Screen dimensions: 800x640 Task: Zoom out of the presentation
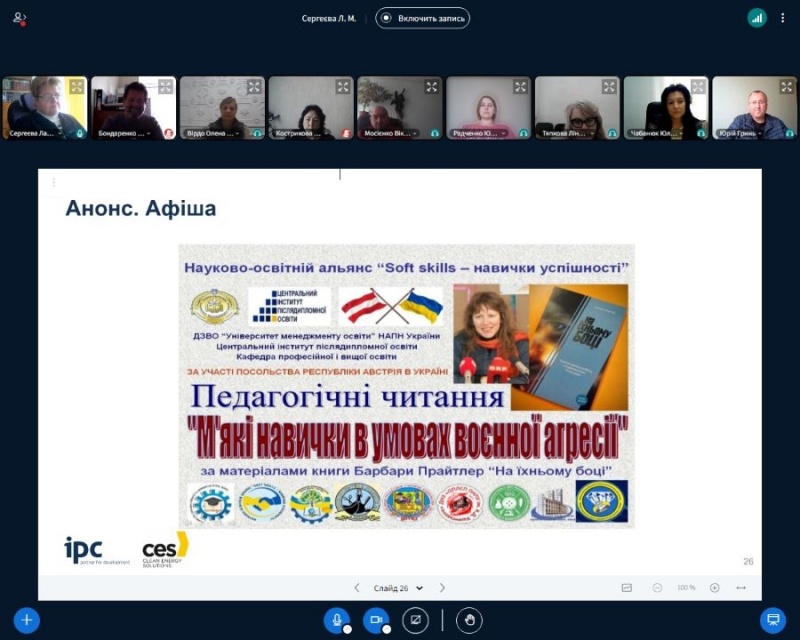(x=657, y=588)
